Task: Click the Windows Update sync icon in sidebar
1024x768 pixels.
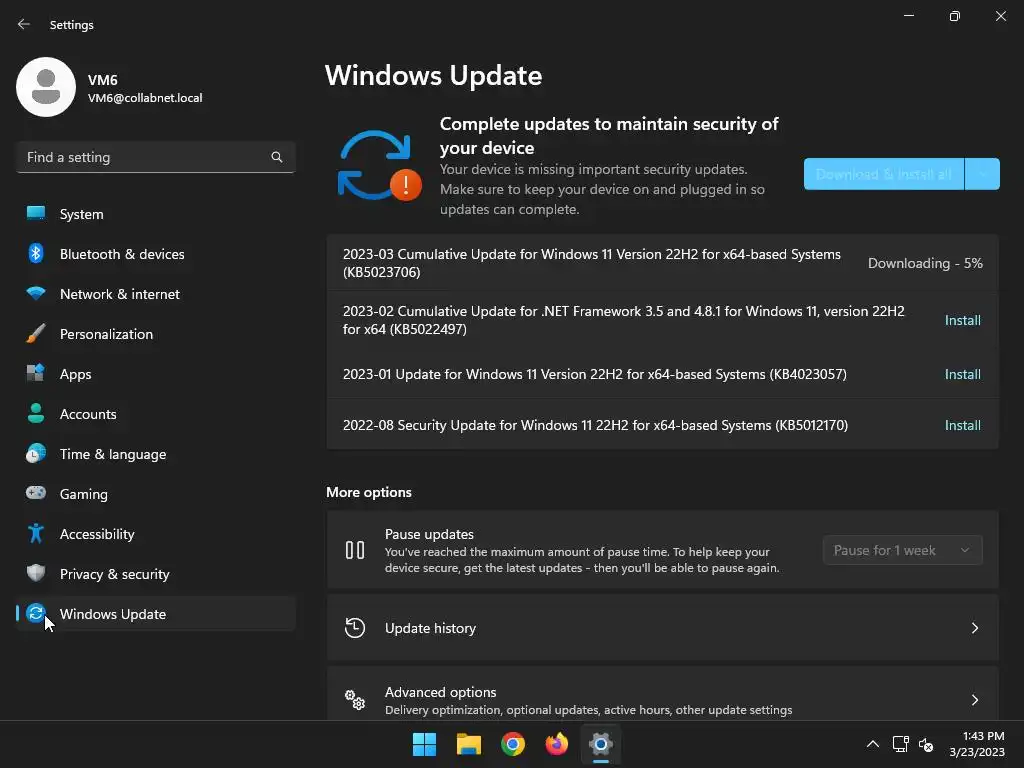Action: [36, 613]
